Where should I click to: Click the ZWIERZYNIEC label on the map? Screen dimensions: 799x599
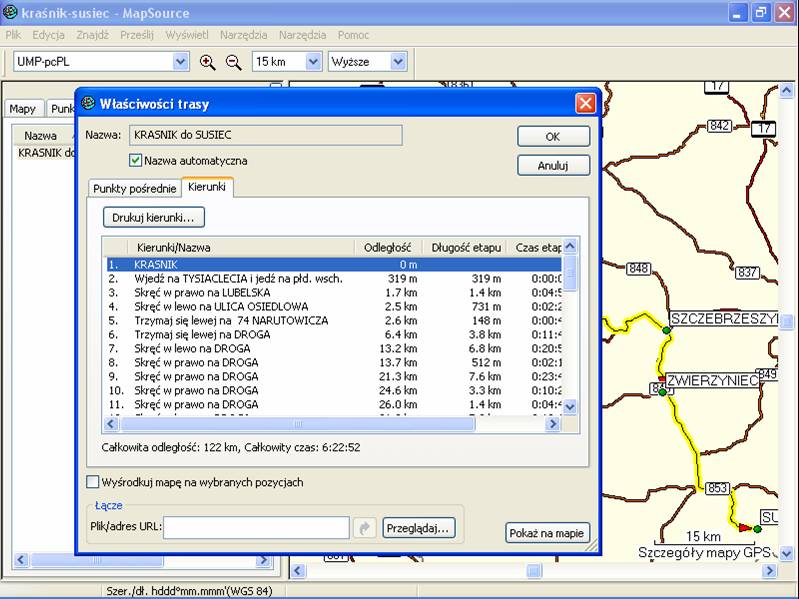pyautogui.click(x=712, y=380)
